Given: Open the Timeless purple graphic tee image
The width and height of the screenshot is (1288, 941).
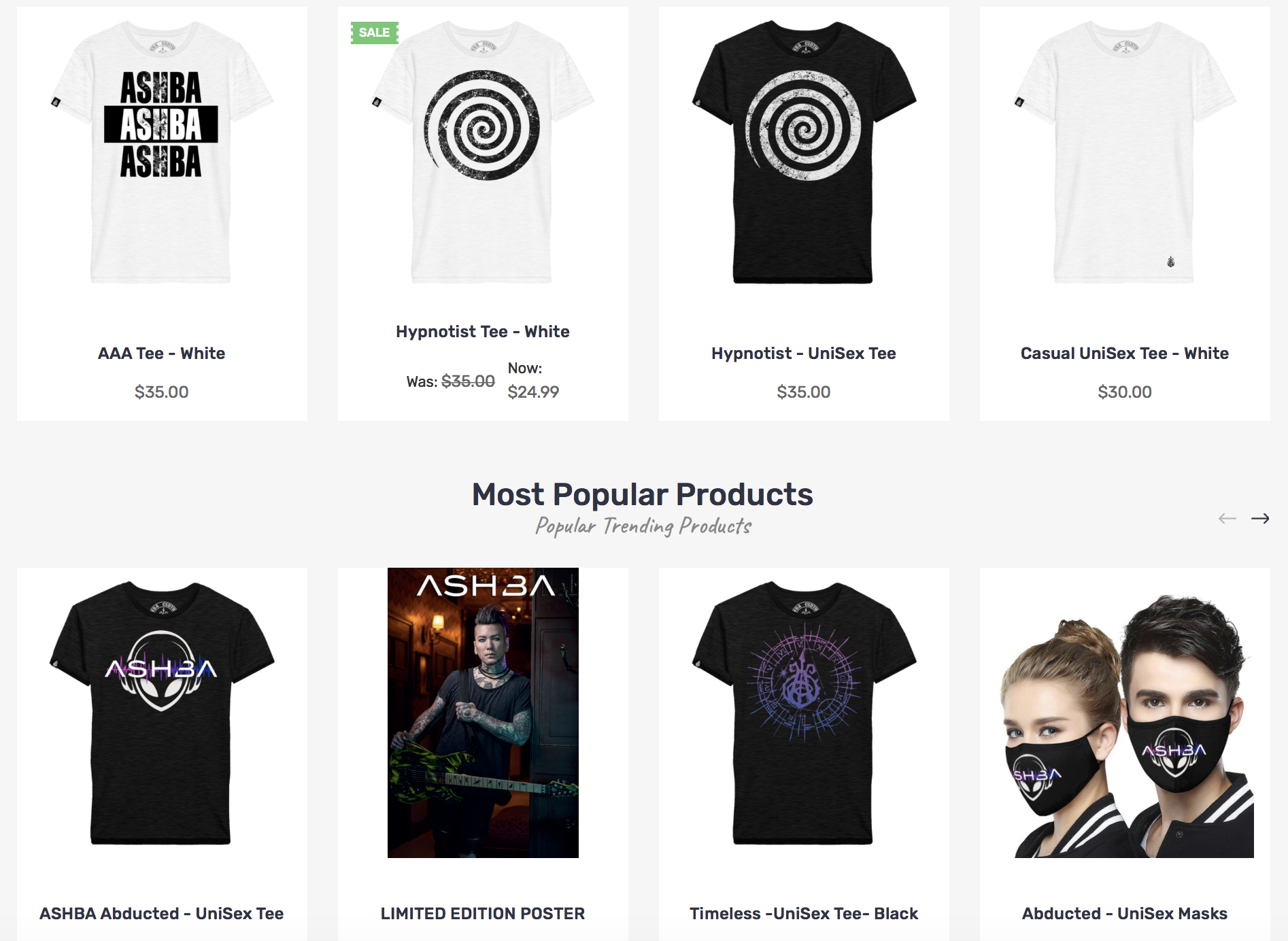Looking at the screenshot, I should coord(804,713).
